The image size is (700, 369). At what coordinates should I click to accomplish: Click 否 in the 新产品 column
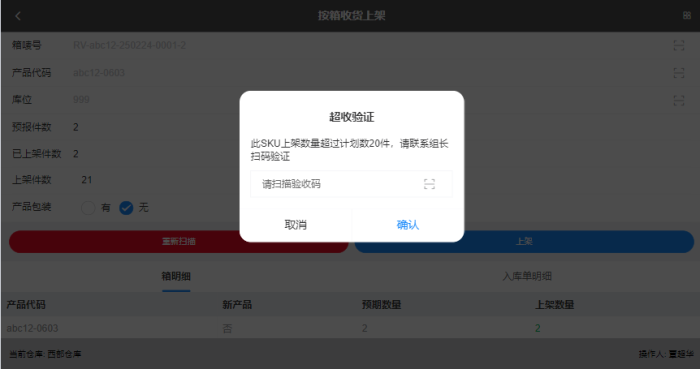point(227,328)
